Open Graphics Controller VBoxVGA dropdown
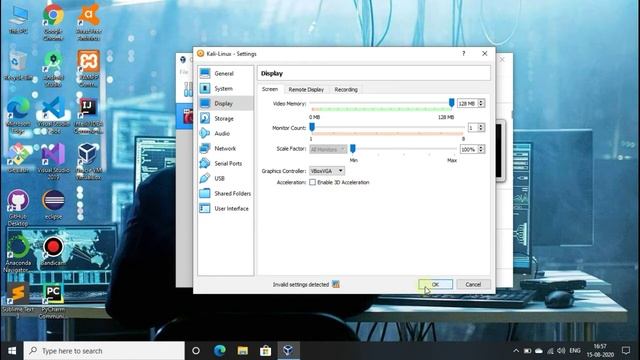This screenshot has width=640, height=360. tap(327, 171)
